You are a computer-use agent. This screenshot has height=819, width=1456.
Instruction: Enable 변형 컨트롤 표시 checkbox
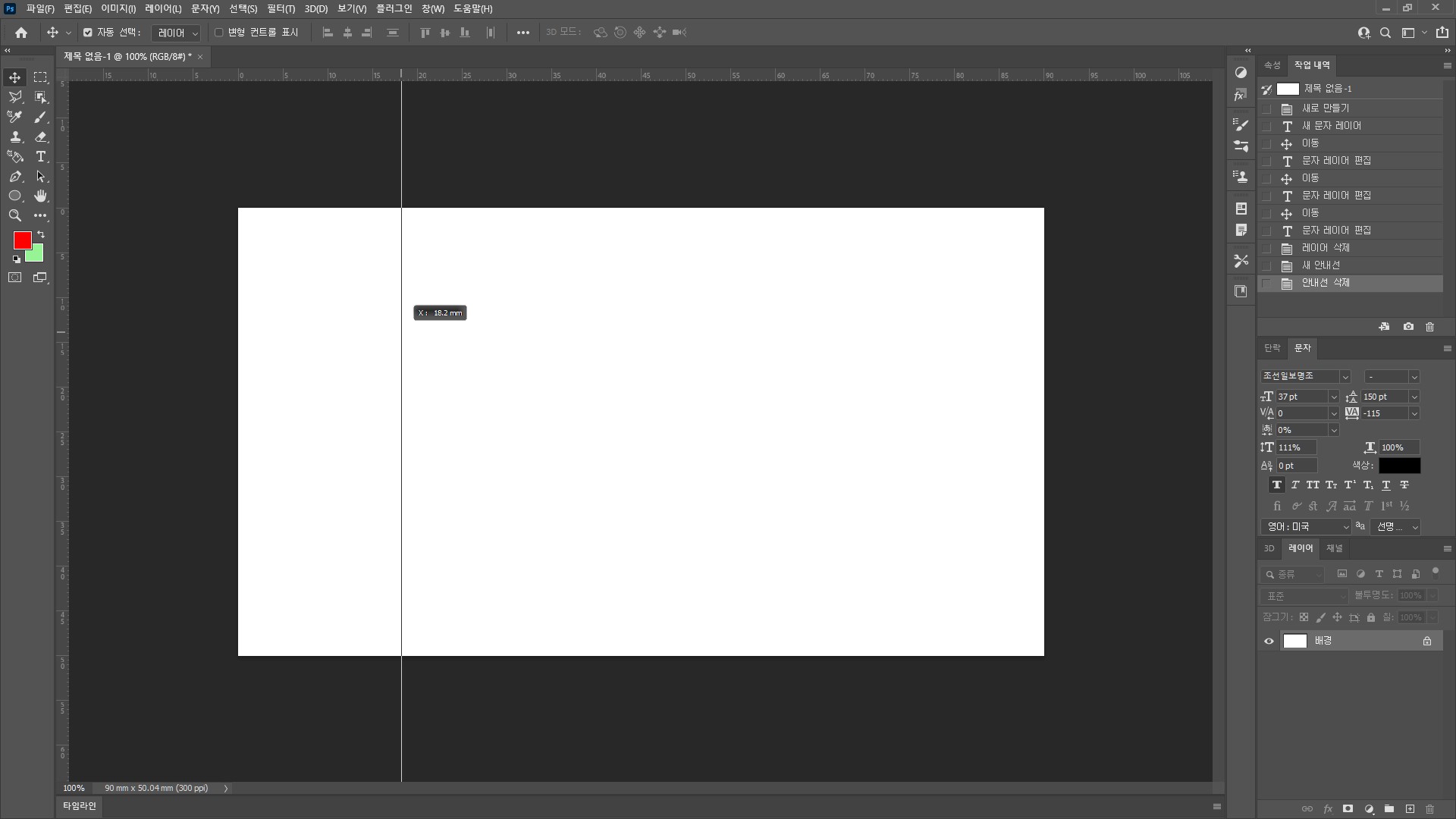click(219, 33)
